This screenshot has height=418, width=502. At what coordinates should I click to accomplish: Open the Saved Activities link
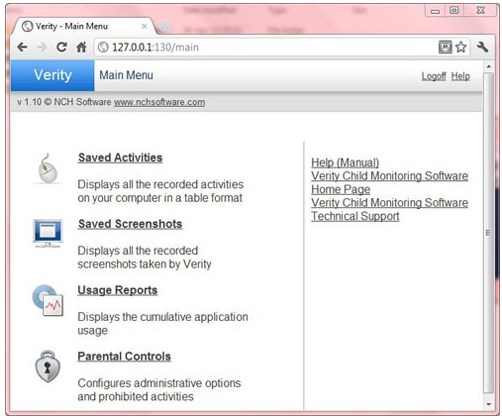[120, 158]
